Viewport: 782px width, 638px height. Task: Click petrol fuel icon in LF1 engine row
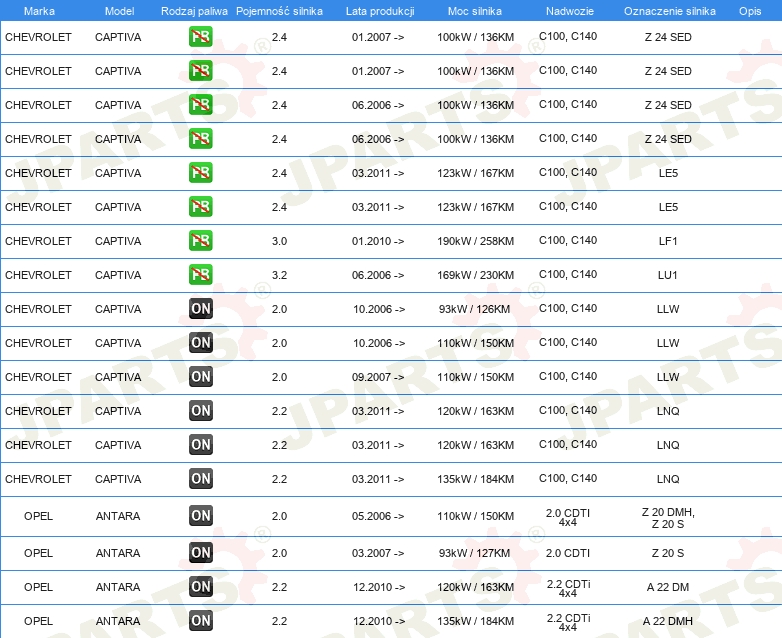(x=200, y=240)
